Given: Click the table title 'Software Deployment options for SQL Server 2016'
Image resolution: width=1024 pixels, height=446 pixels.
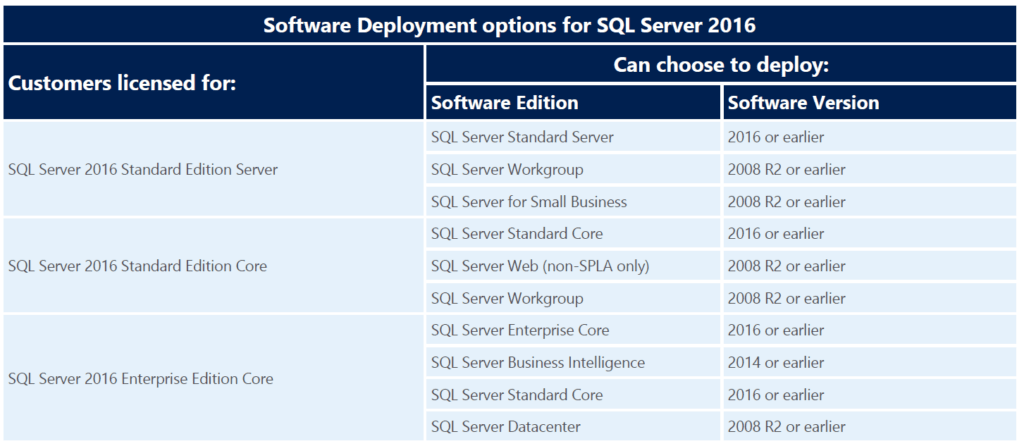Looking at the screenshot, I should 511,24.
